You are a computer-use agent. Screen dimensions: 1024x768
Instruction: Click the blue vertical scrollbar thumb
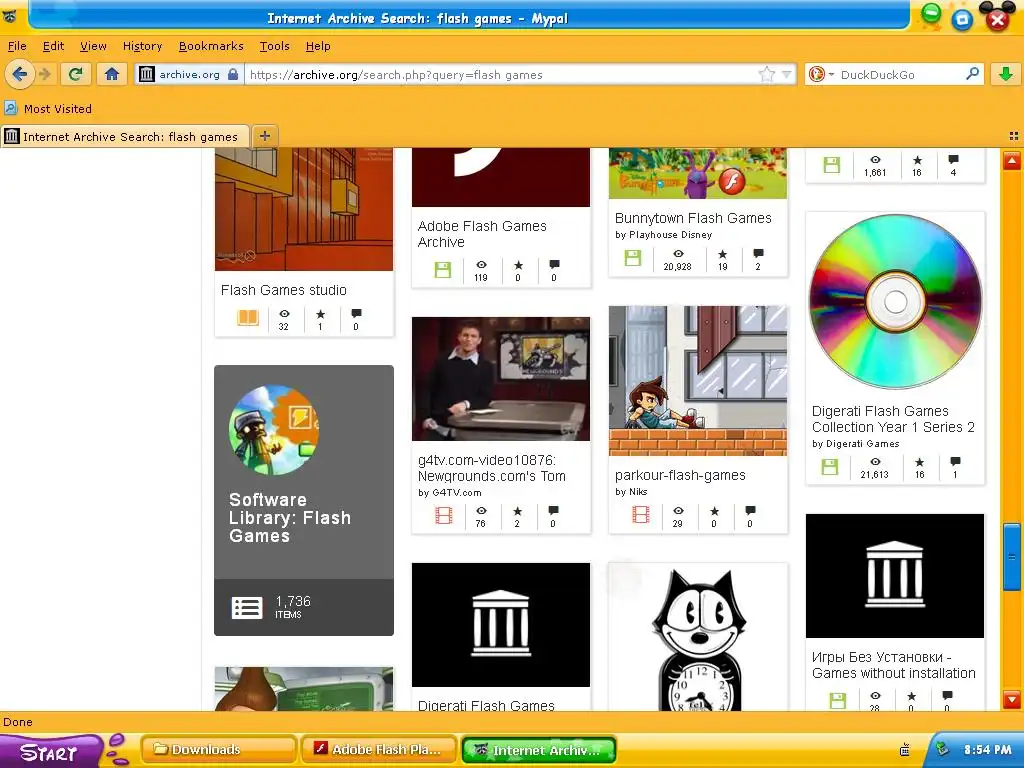1012,556
